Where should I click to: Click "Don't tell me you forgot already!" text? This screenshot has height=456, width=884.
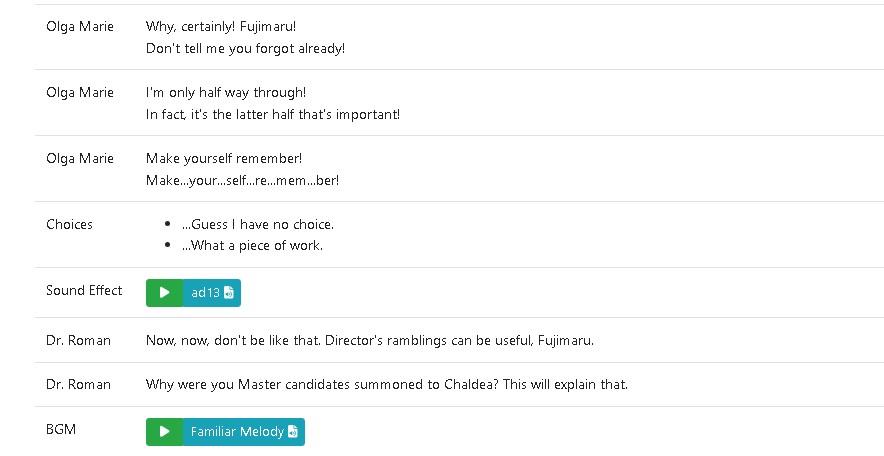click(245, 48)
